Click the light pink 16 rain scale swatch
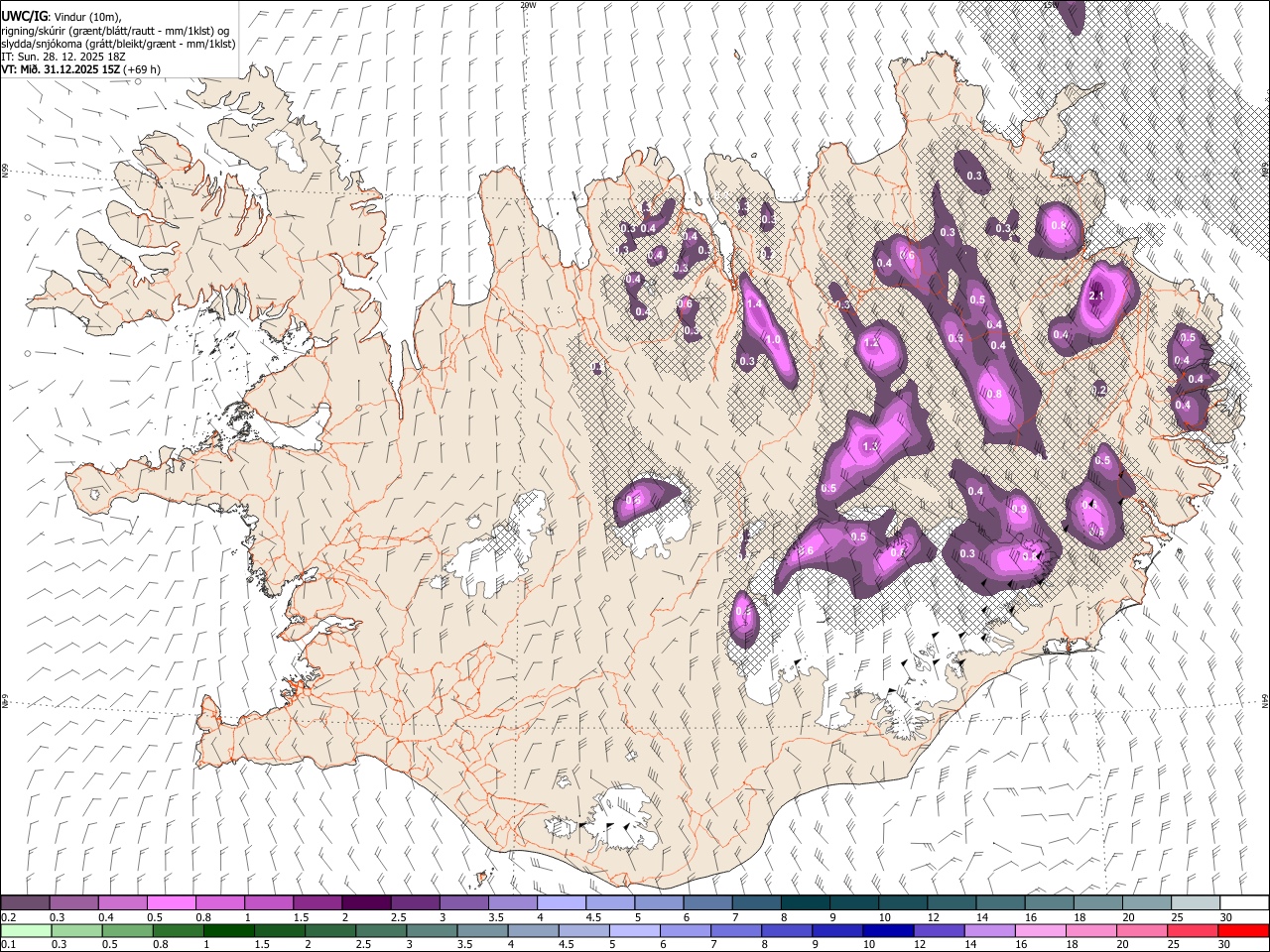The height and width of the screenshot is (952, 1270). [x=1041, y=930]
